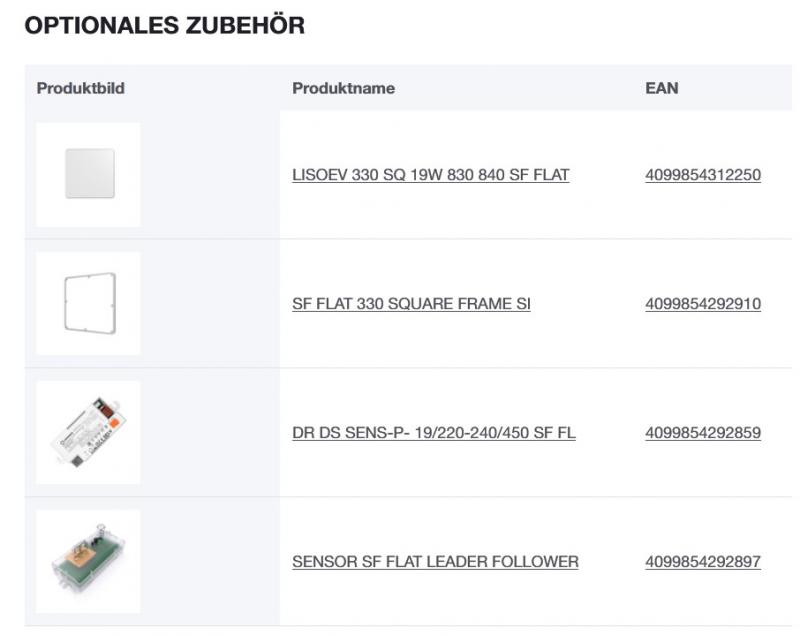Image resolution: width=800 pixels, height=636 pixels.
Task: Click the SF FLAT square frame product image
Action: pos(89,304)
